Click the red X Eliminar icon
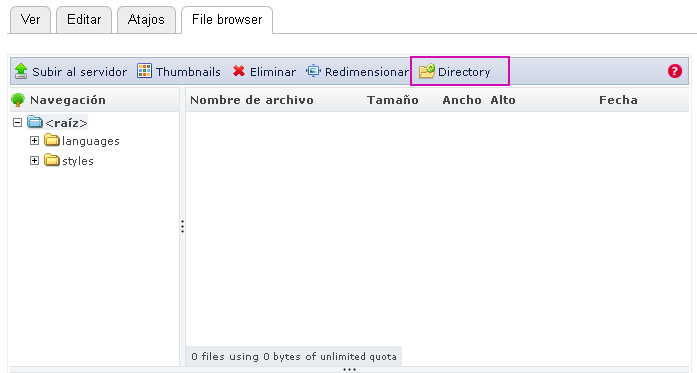The width and height of the screenshot is (697, 373). pos(239,71)
